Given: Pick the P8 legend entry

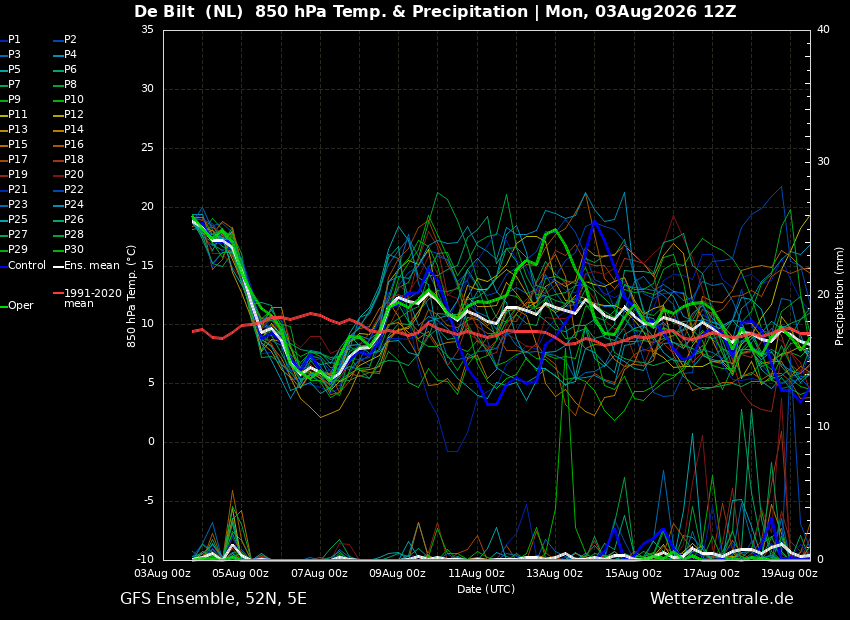Looking at the screenshot, I should coord(70,85).
